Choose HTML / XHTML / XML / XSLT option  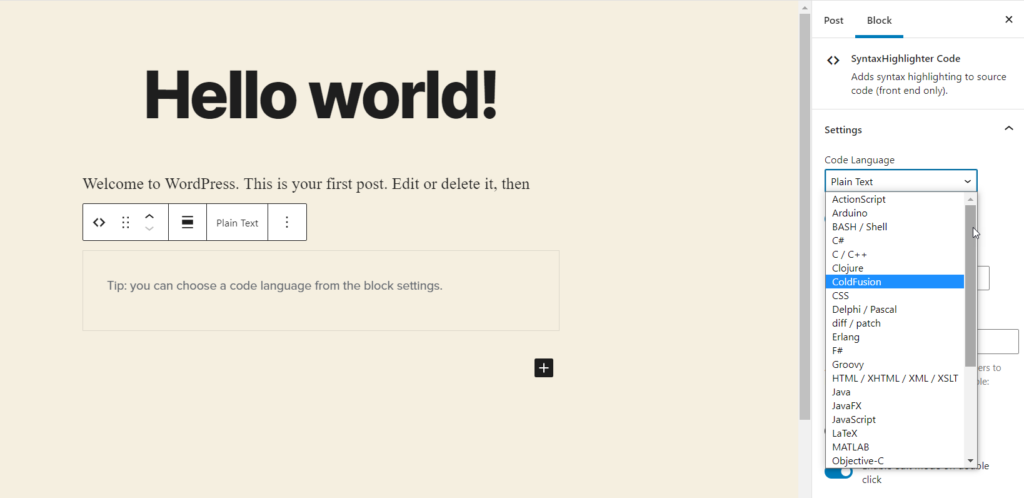[895, 378]
